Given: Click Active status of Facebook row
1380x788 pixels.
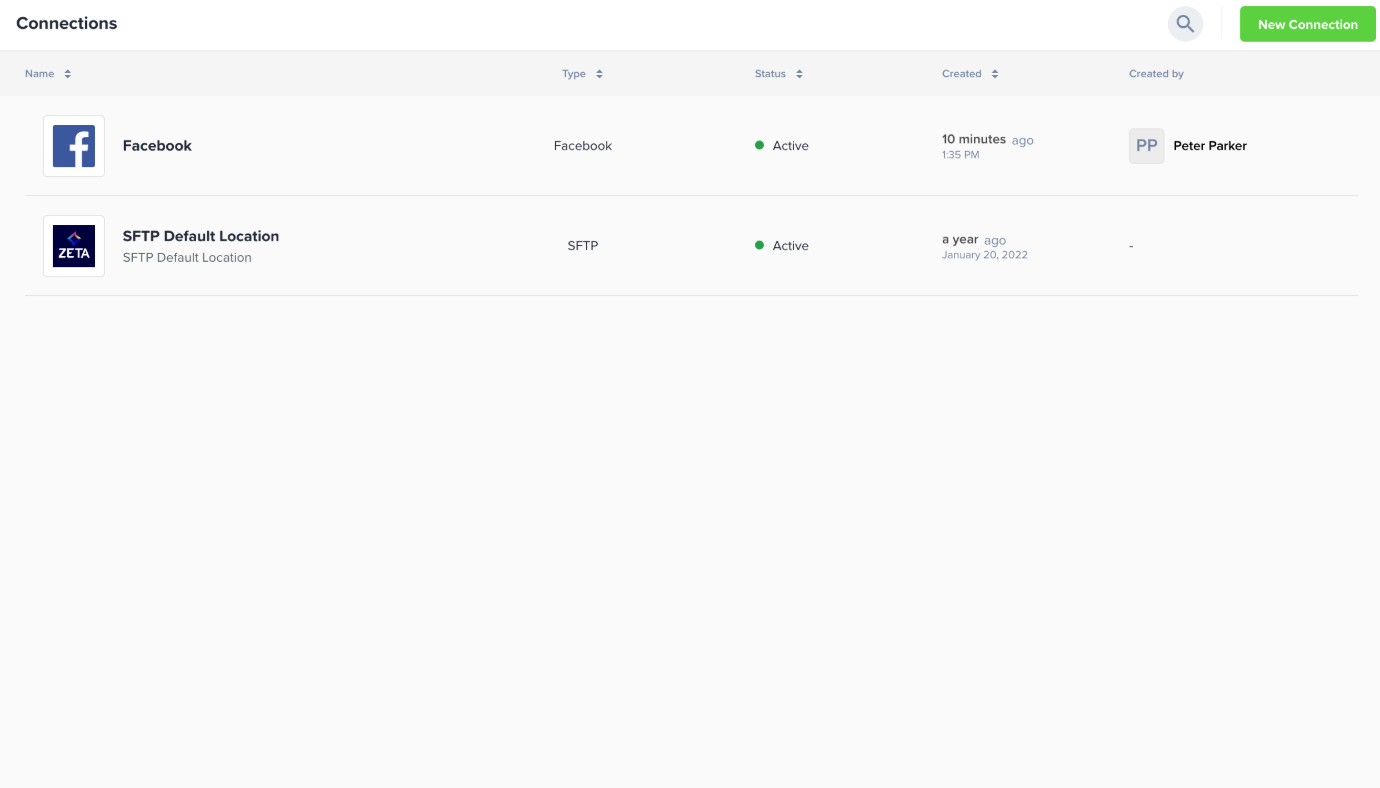Looking at the screenshot, I should [x=789, y=146].
